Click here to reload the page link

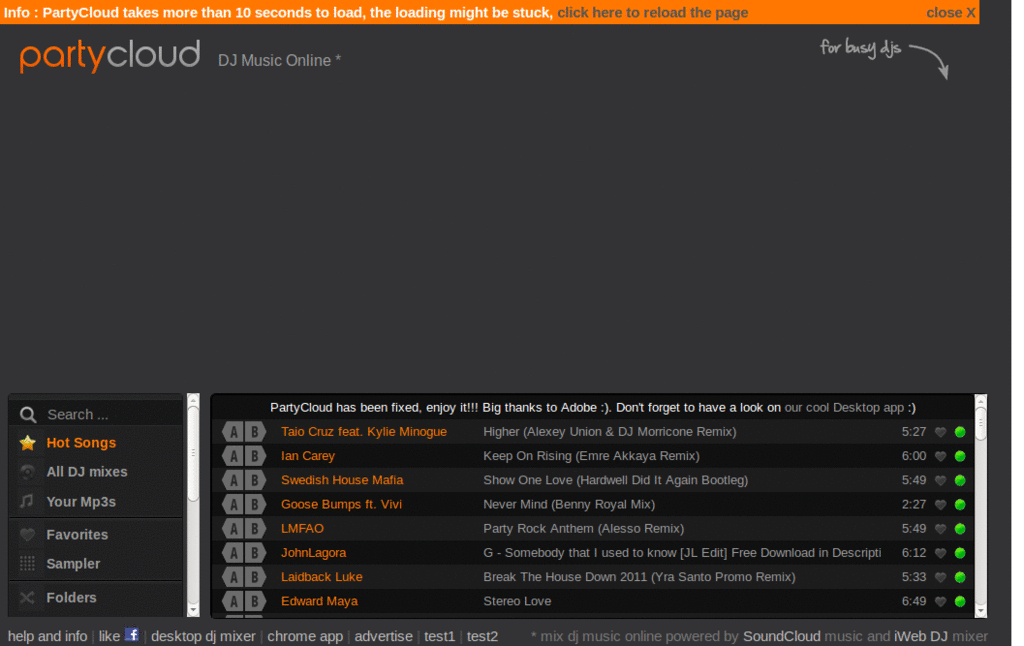pos(652,12)
